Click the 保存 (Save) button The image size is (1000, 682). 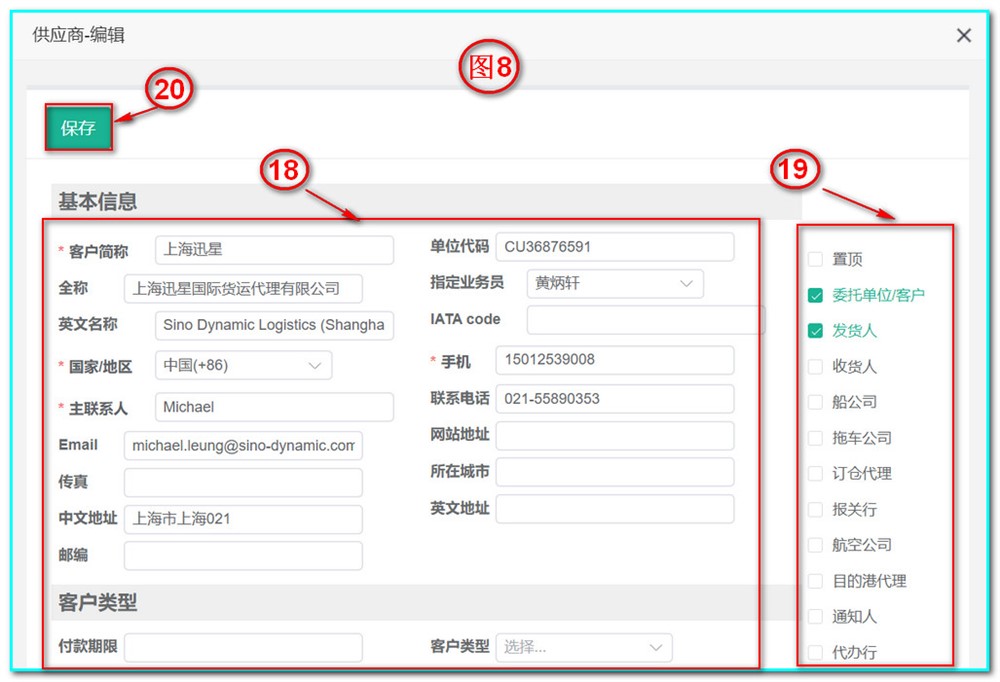[x=78, y=128]
